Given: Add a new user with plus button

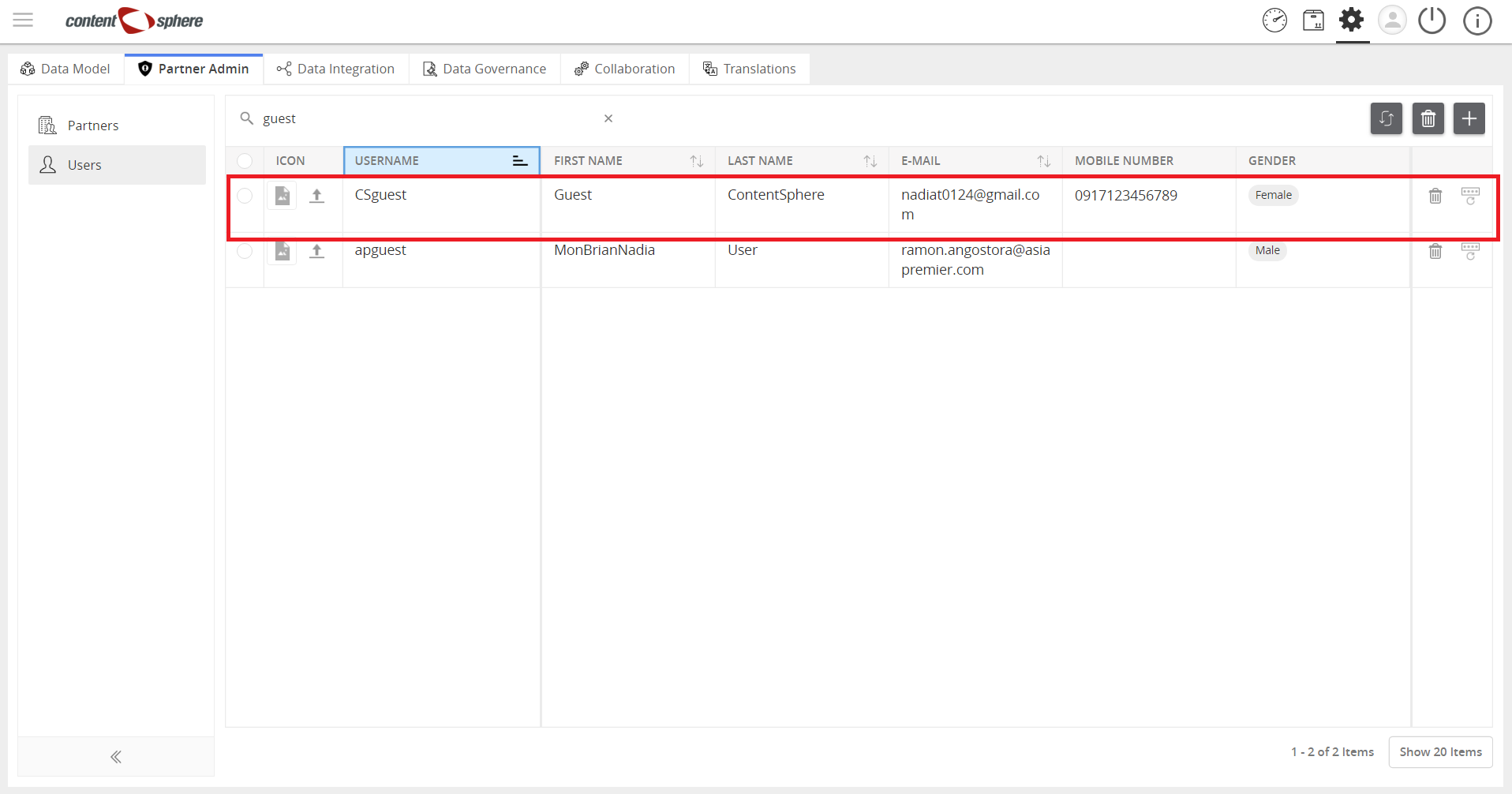Looking at the screenshot, I should coord(1469,119).
